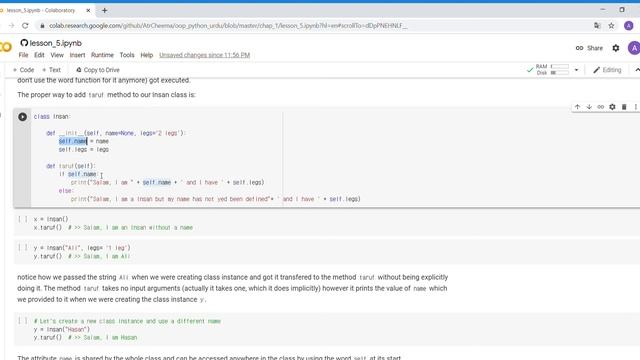Move the selected cell down
This screenshot has height=360, width=640.
pos(589,107)
